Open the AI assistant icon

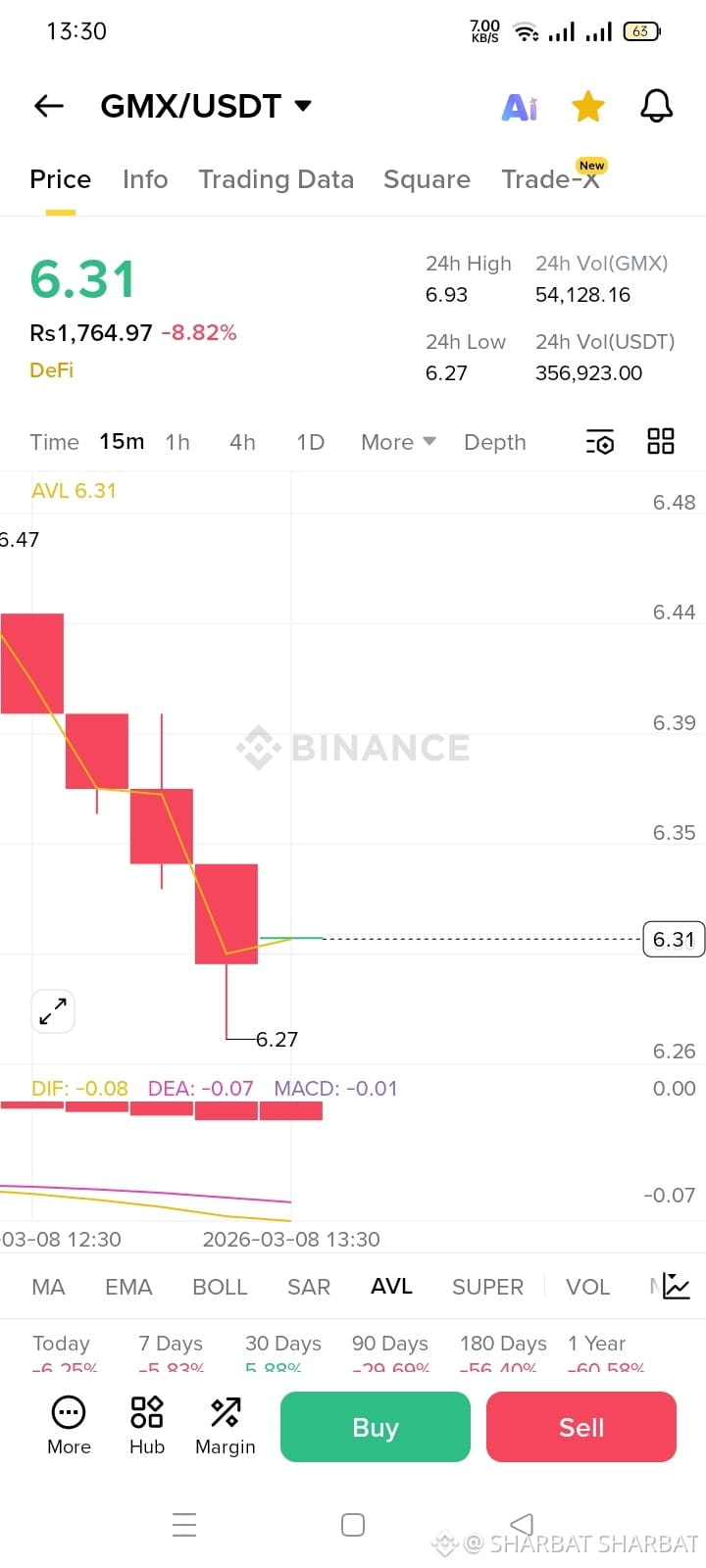(520, 107)
